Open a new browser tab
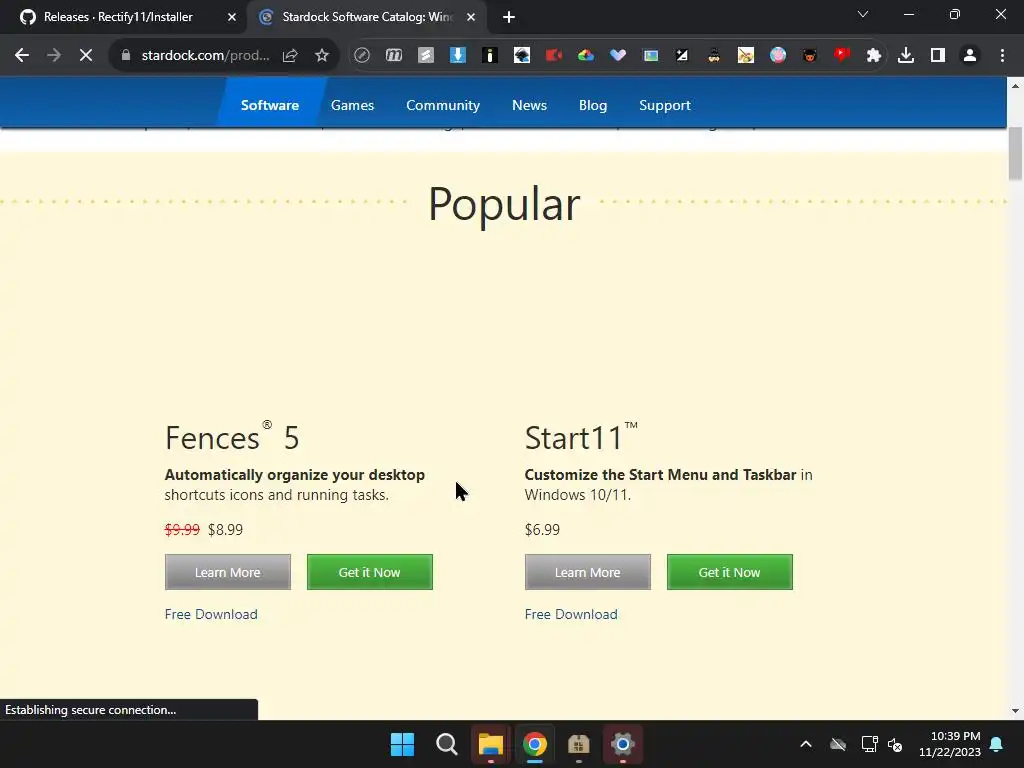This screenshot has width=1024, height=768. pyautogui.click(x=509, y=17)
